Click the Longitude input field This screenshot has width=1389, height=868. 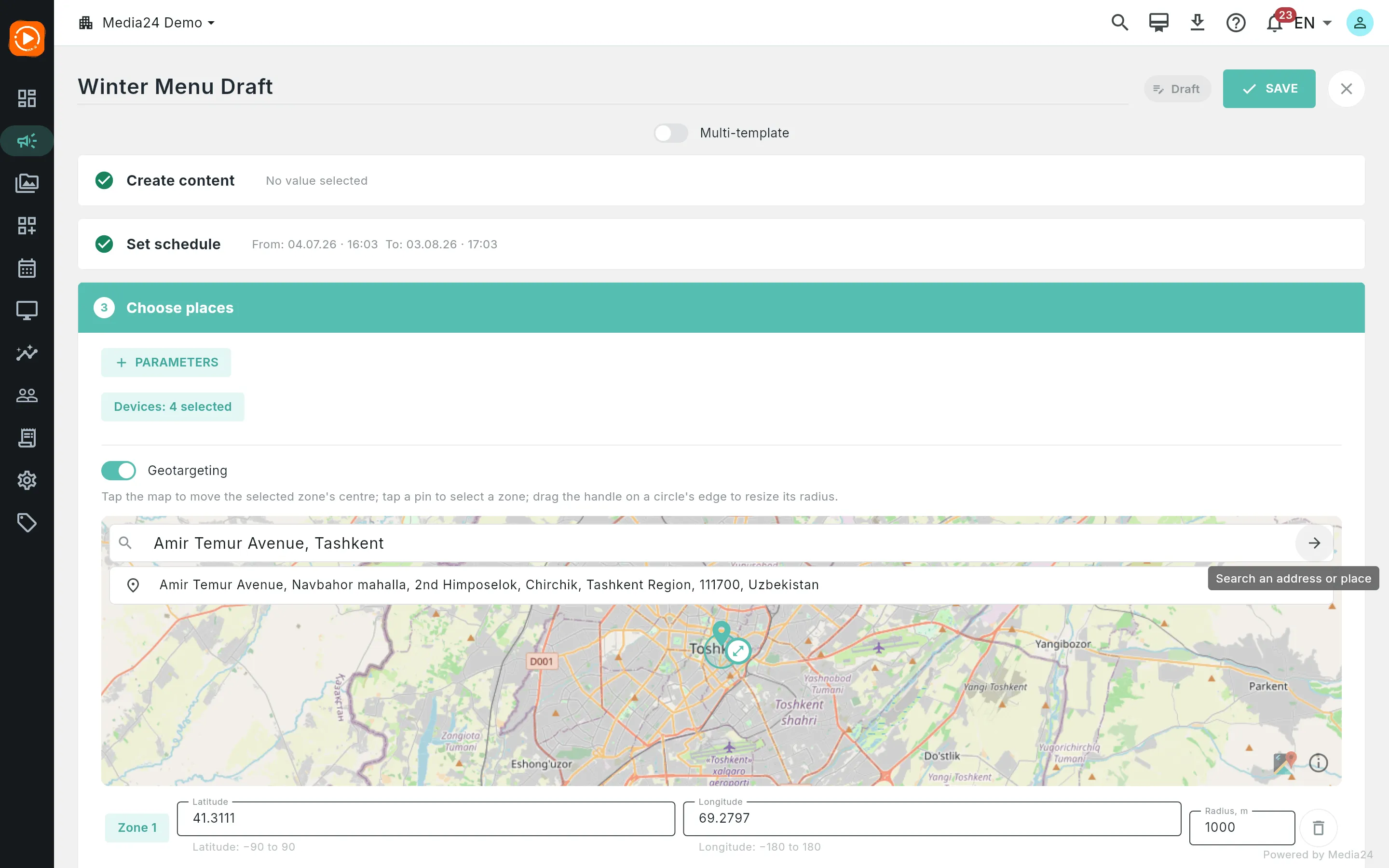tap(932, 818)
